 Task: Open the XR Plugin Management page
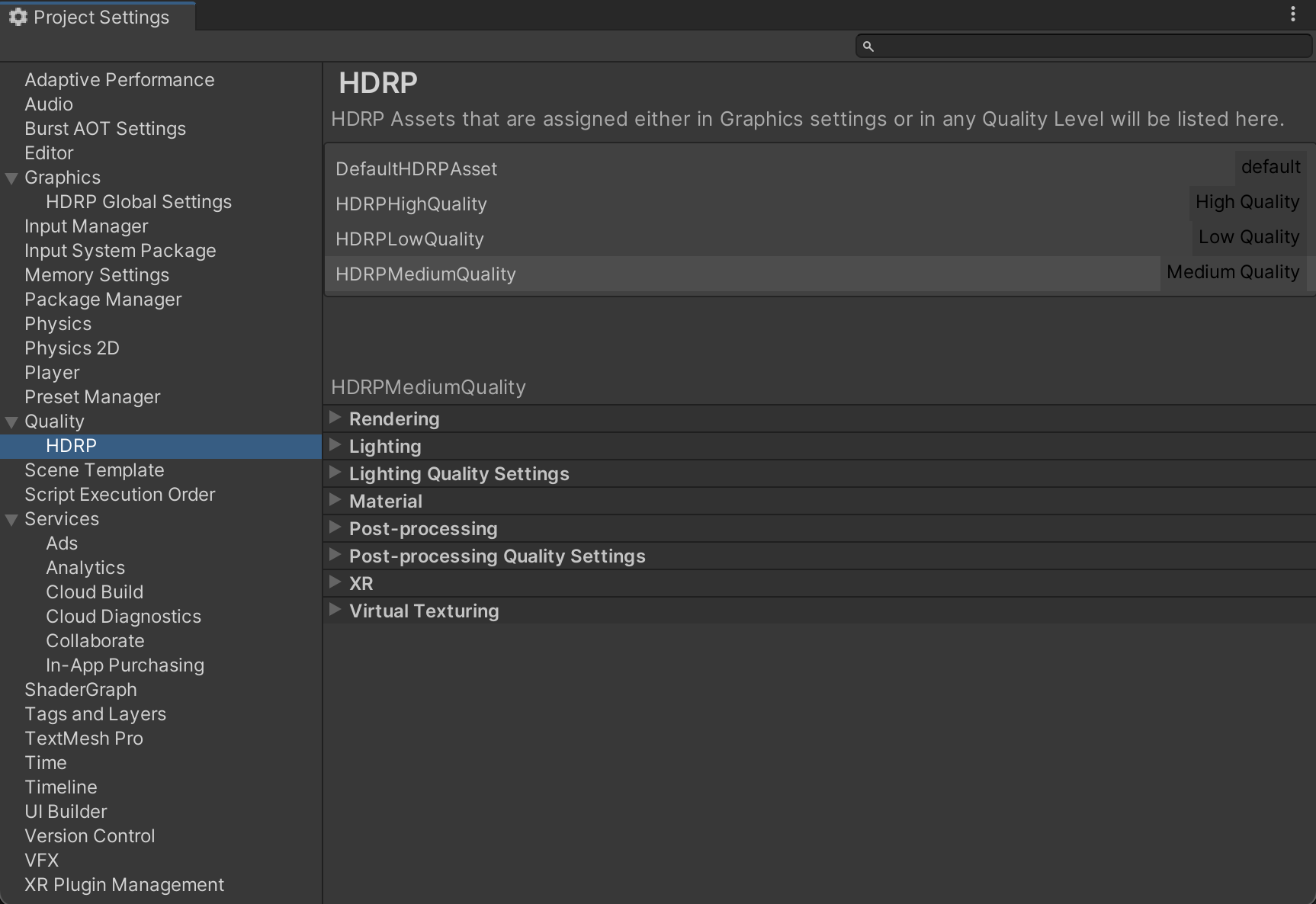(x=124, y=884)
